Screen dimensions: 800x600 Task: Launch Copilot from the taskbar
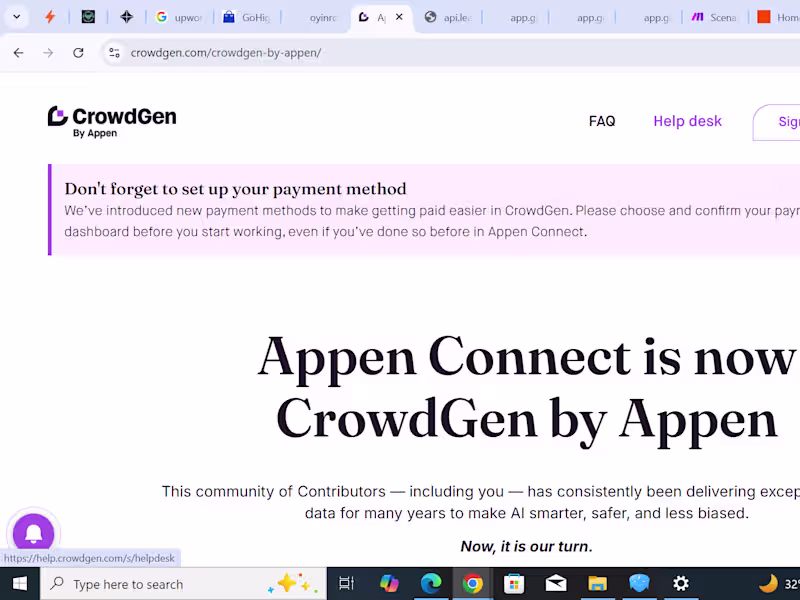coord(389,584)
